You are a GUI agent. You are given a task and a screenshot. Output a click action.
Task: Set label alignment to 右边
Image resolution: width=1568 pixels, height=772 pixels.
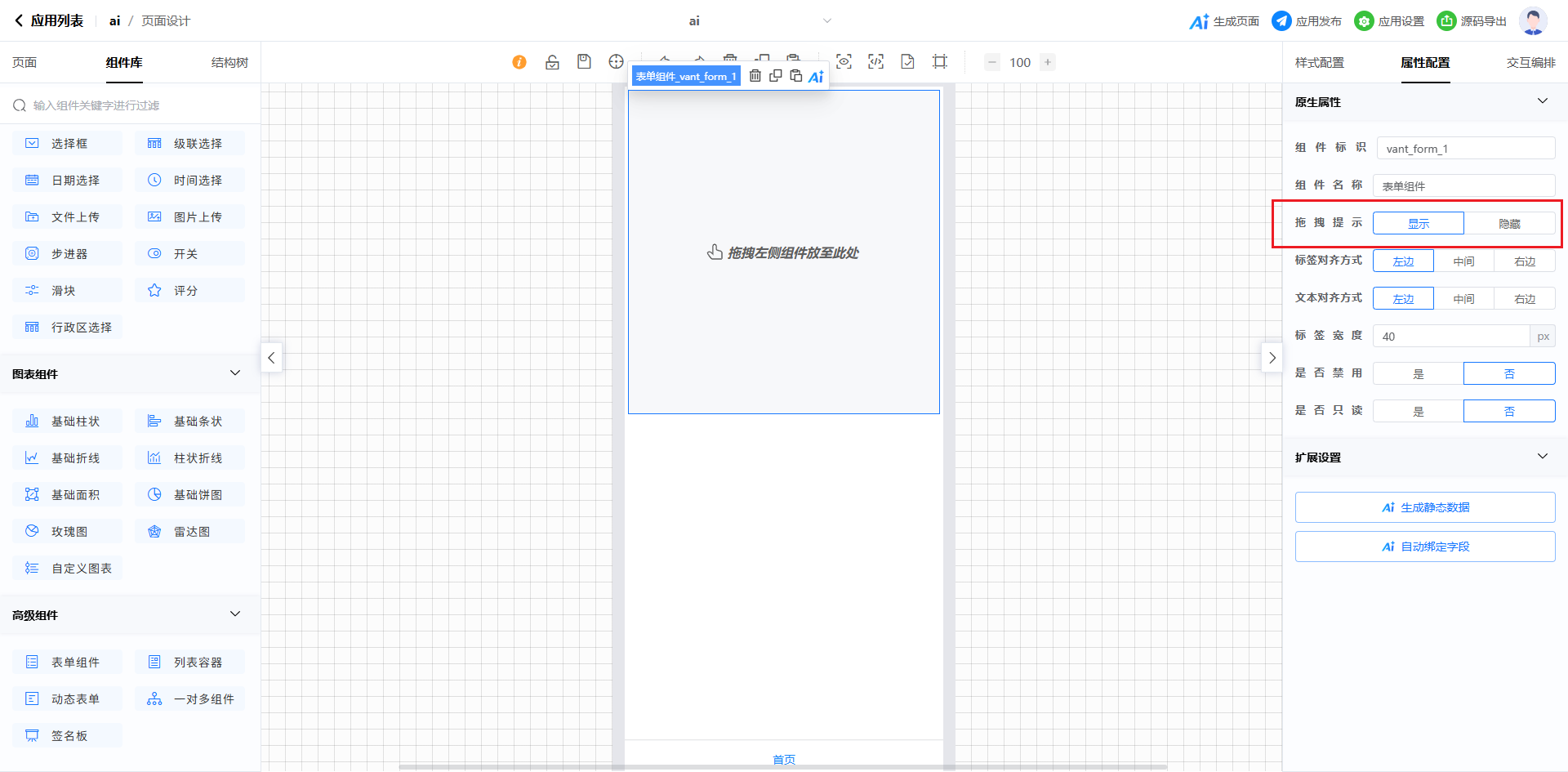pyautogui.click(x=1524, y=261)
